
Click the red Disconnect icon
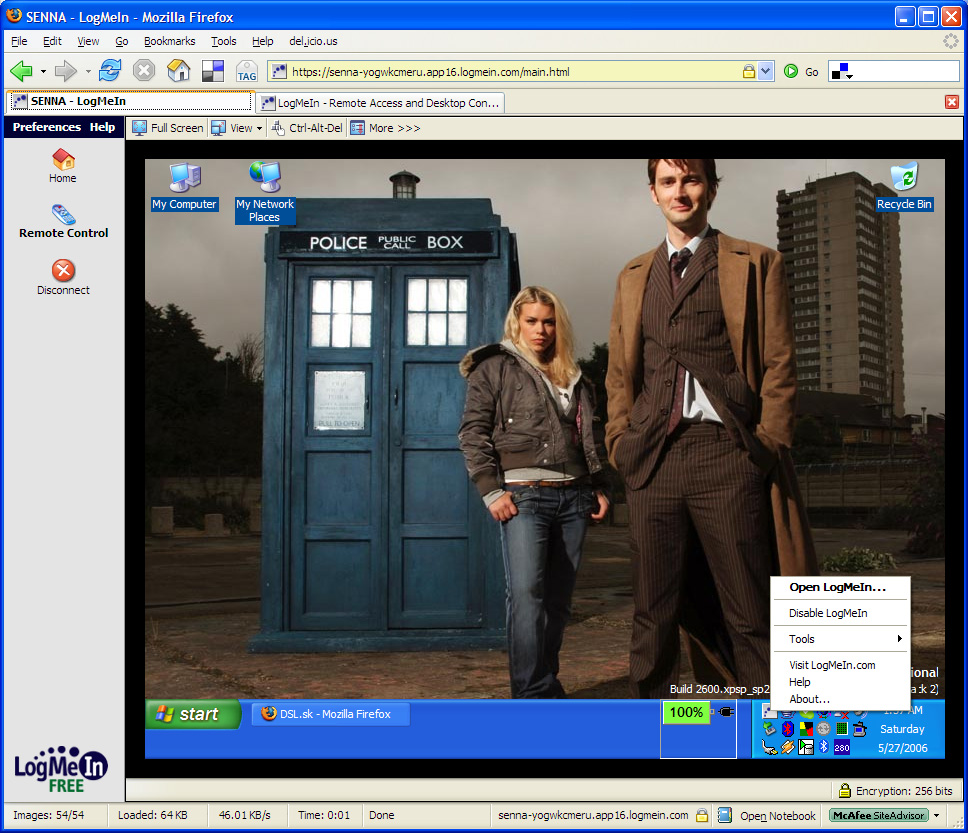click(63, 270)
